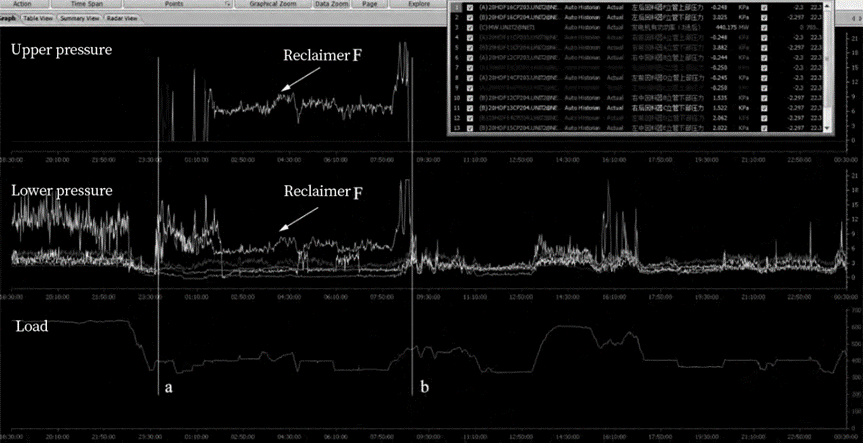
Task: Open the Page ribbon group
Action: point(369,3)
